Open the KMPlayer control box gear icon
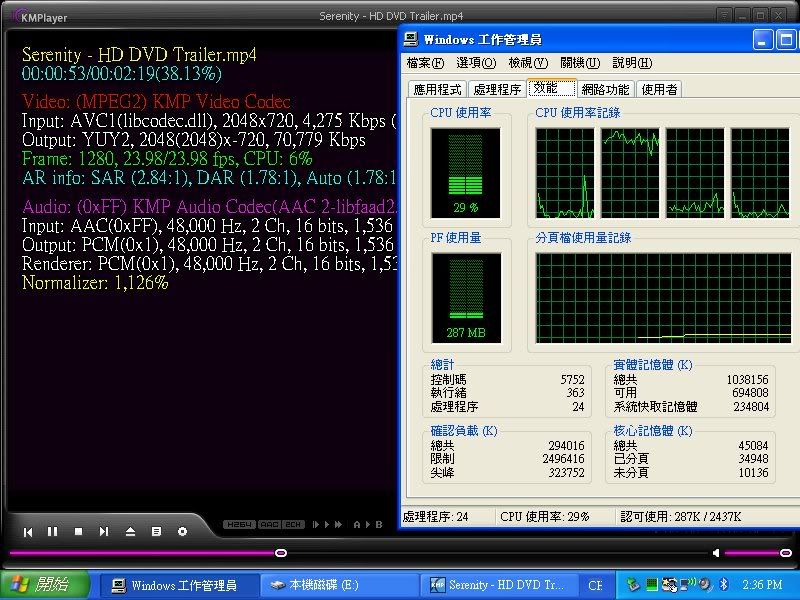Viewport: 800px width, 600px height. click(x=182, y=532)
